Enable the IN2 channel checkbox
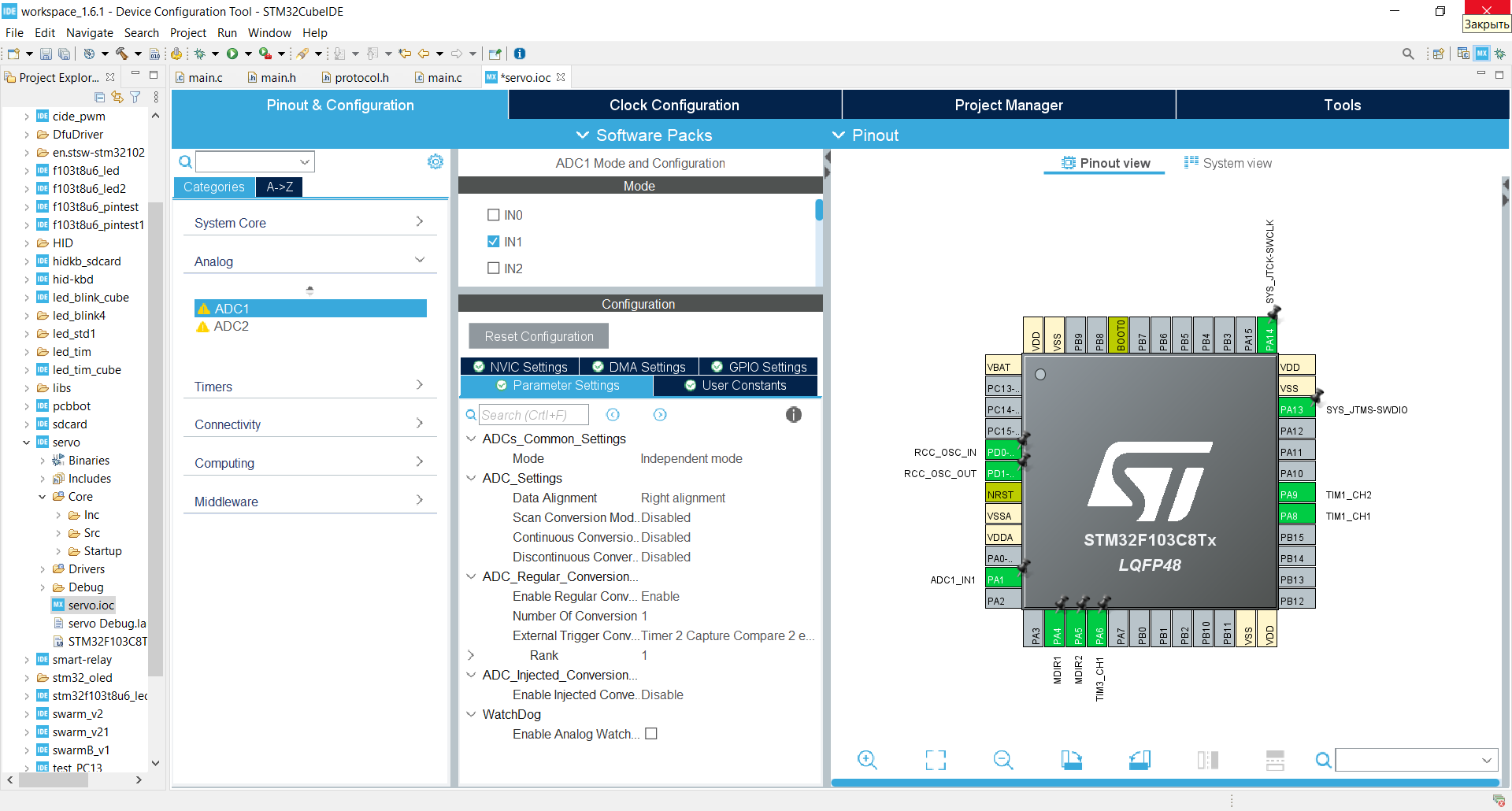The width and height of the screenshot is (1512, 811). pos(494,268)
